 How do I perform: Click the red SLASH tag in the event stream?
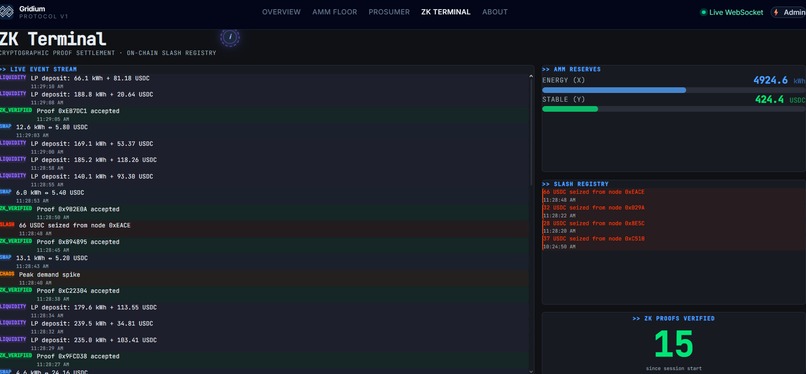[7, 225]
